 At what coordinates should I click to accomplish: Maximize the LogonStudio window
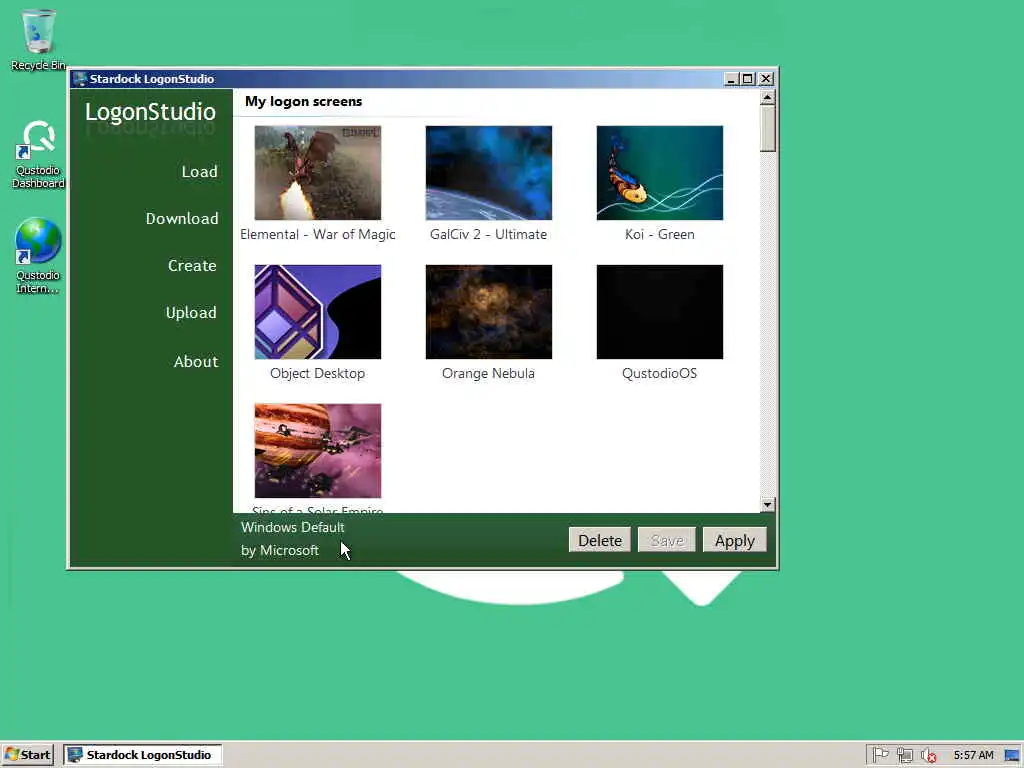748,79
